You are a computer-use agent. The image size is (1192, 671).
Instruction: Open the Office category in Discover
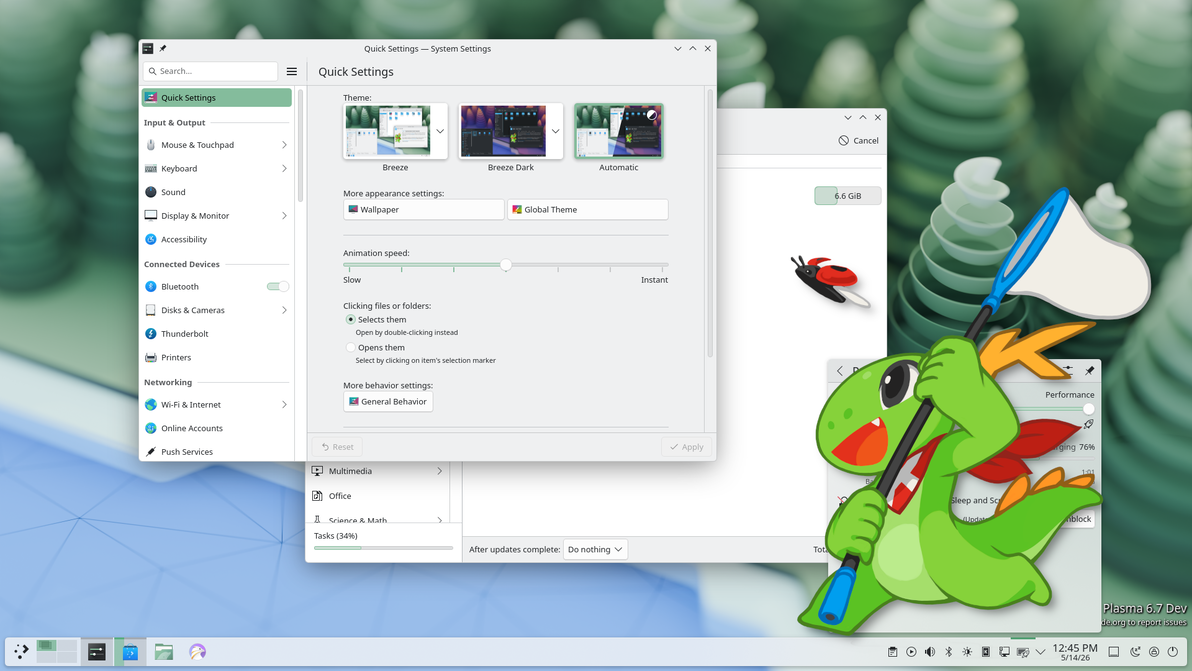pyautogui.click(x=378, y=495)
